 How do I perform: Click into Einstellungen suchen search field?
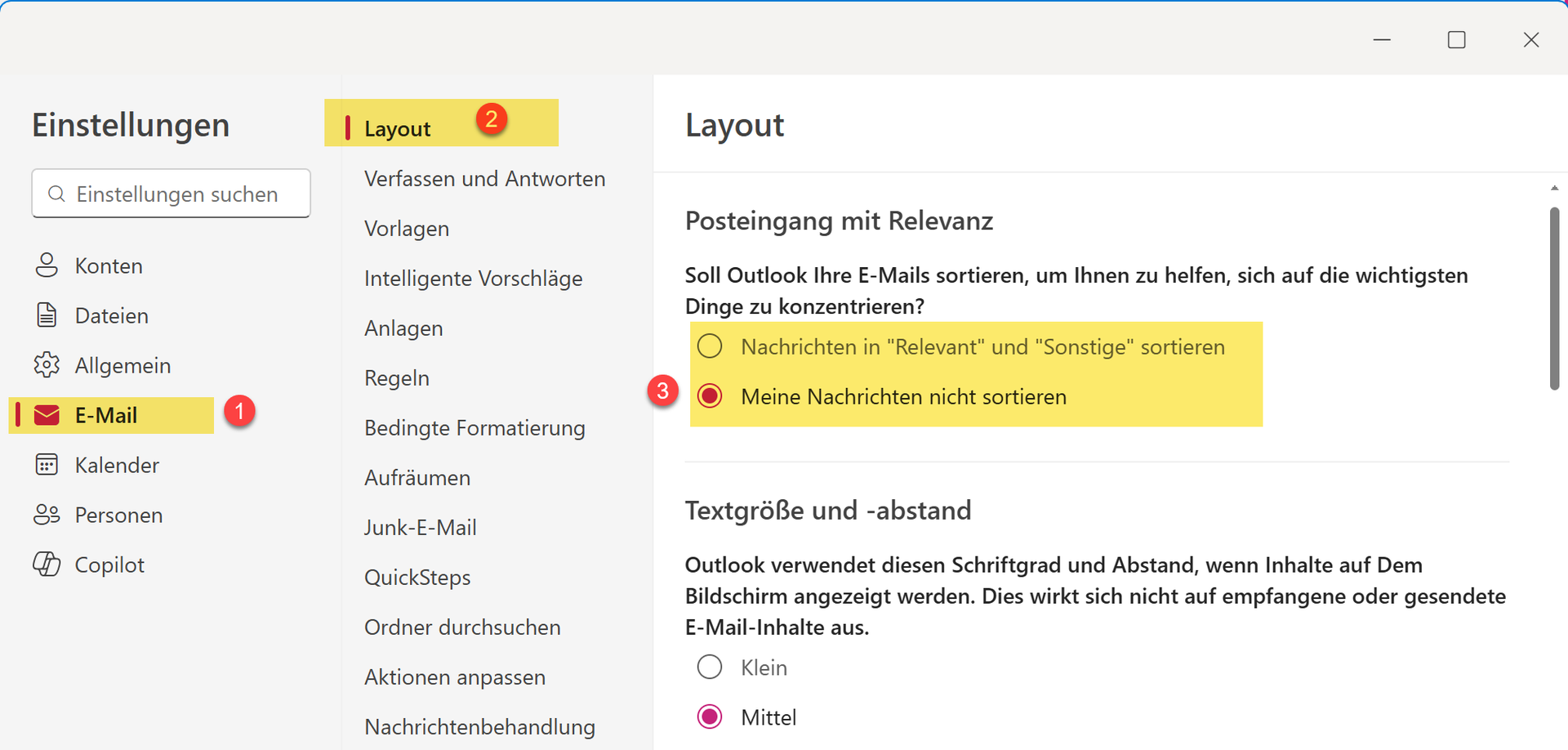click(x=171, y=194)
